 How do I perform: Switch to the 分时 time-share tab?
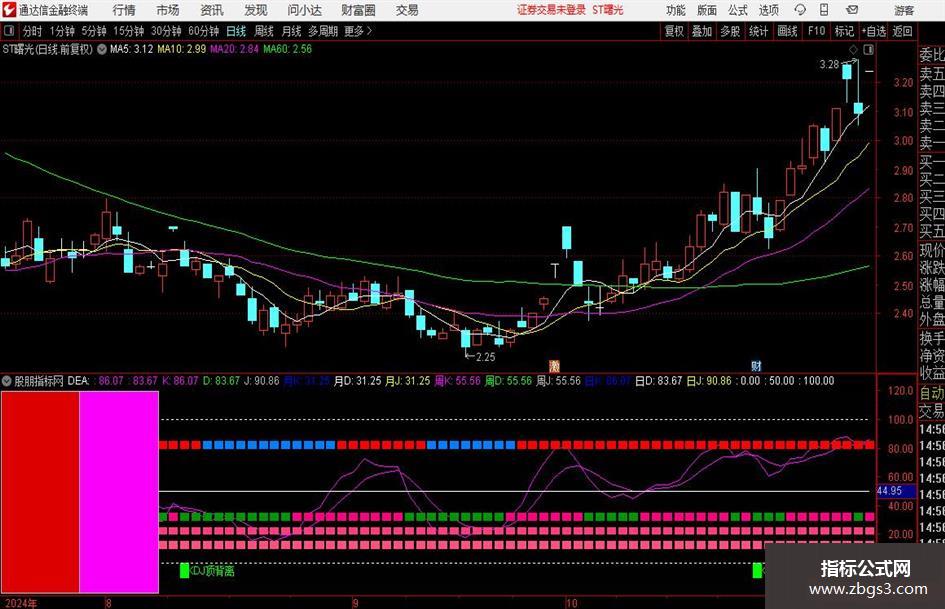point(32,31)
